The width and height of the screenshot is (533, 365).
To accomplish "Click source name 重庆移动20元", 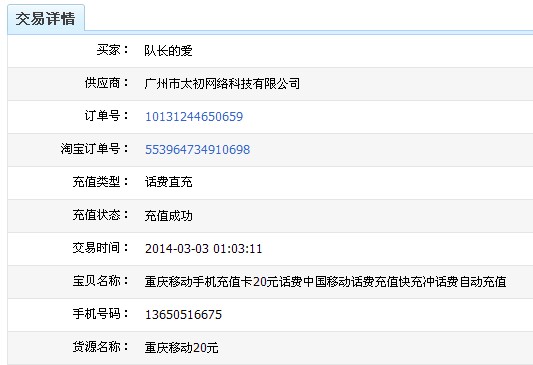I will click(x=182, y=347).
